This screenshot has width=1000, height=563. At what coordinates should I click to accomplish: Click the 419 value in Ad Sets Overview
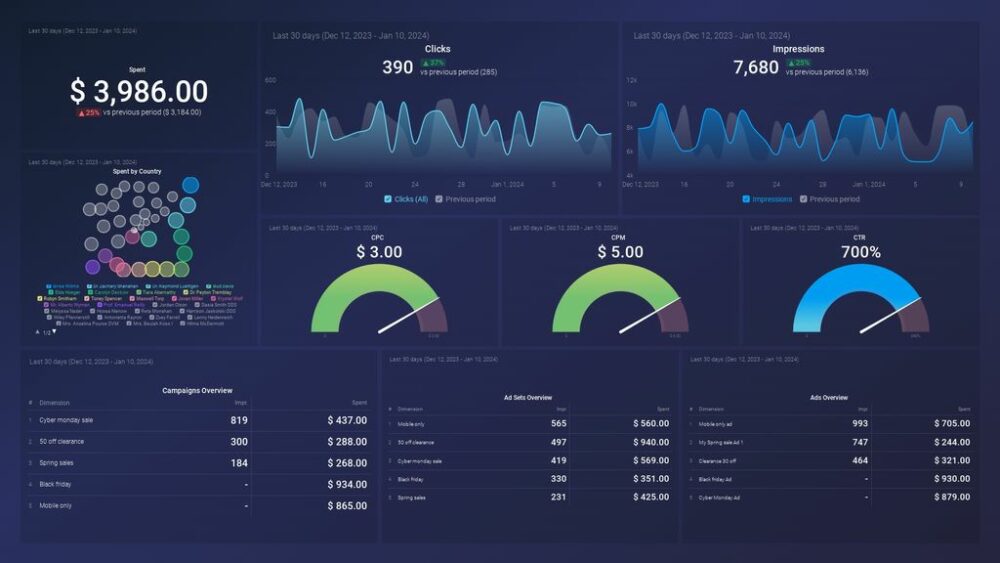coord(559,460)
